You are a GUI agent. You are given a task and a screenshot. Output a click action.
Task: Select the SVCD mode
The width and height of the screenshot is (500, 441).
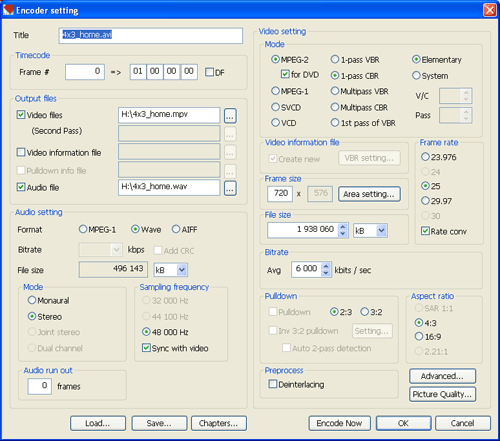click(x=275, y=107)
